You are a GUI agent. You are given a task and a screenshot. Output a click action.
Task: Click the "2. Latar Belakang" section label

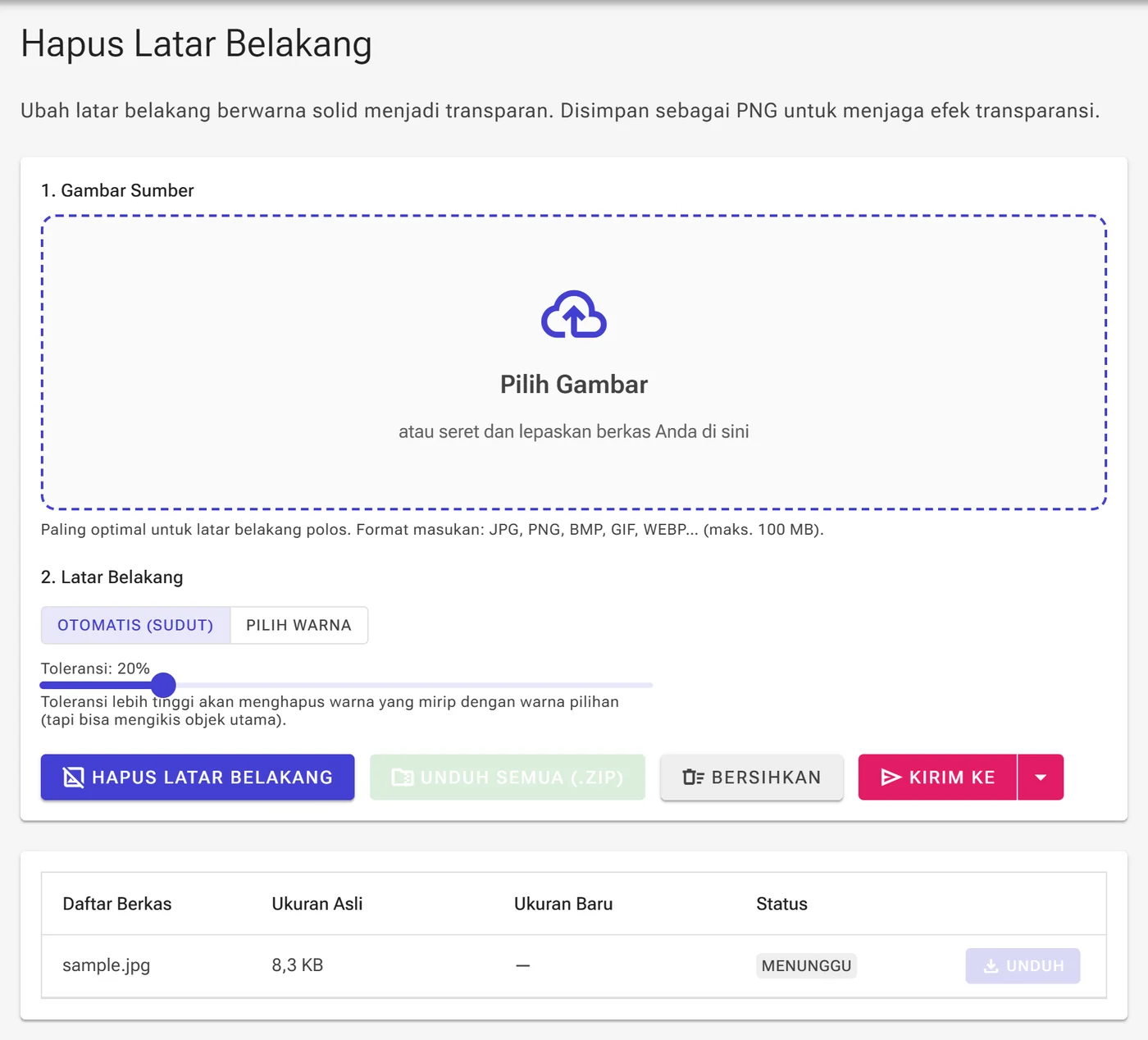pyautogui.click(x=112, y=577)
